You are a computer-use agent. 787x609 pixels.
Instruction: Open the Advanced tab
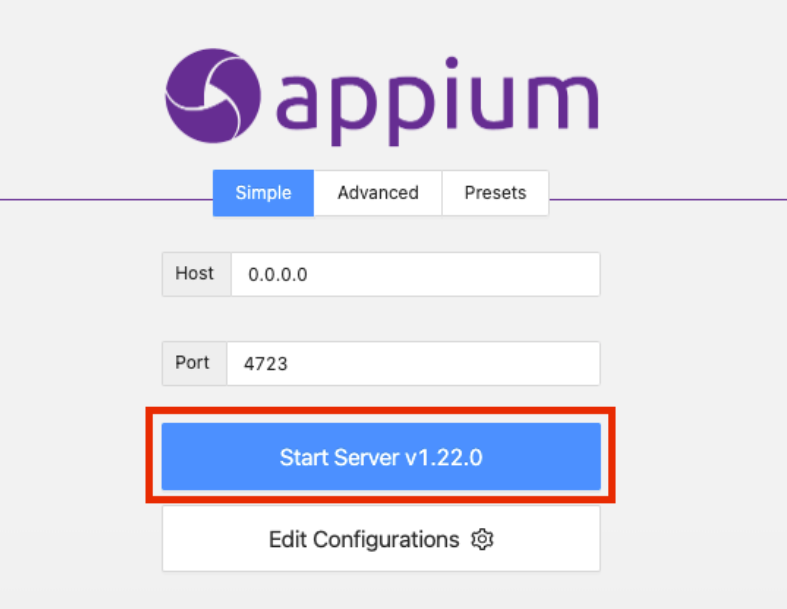pos(378,193)
